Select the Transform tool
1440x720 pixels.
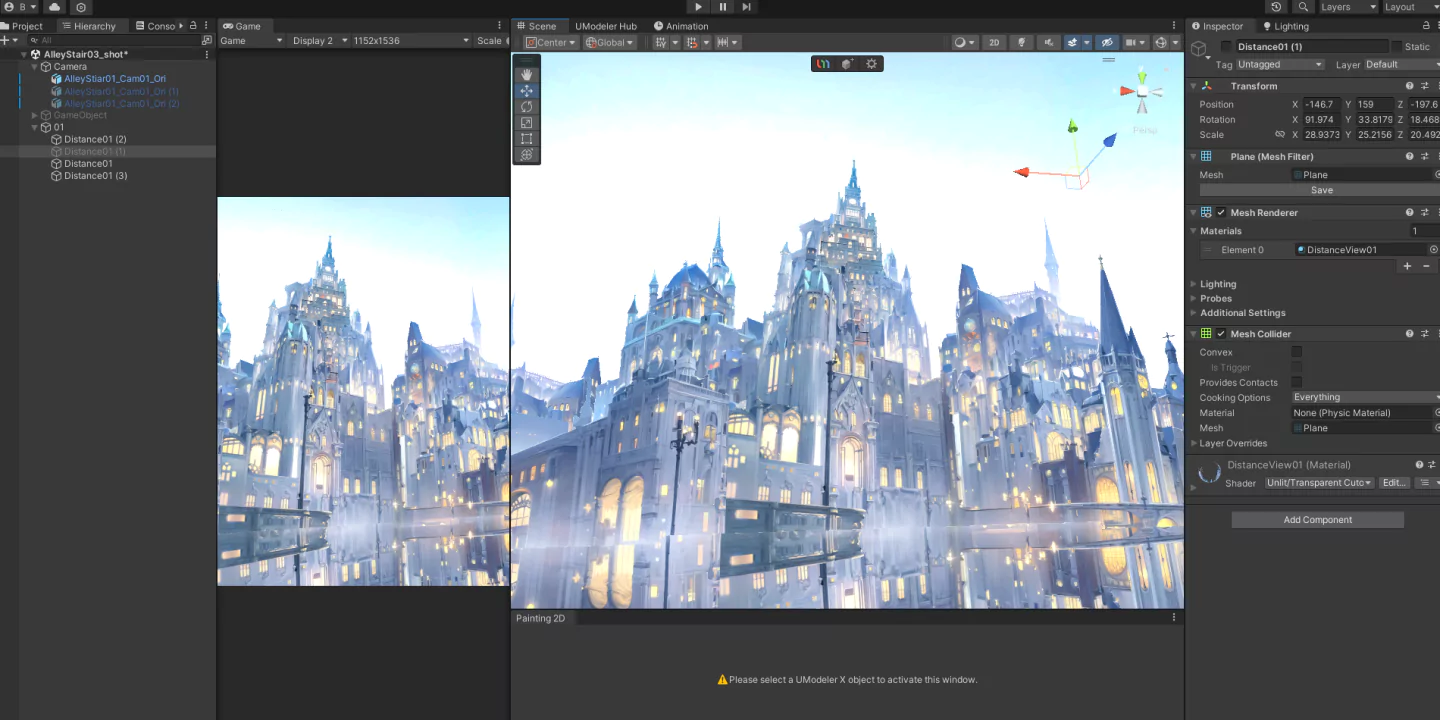[x=527, y=155]
